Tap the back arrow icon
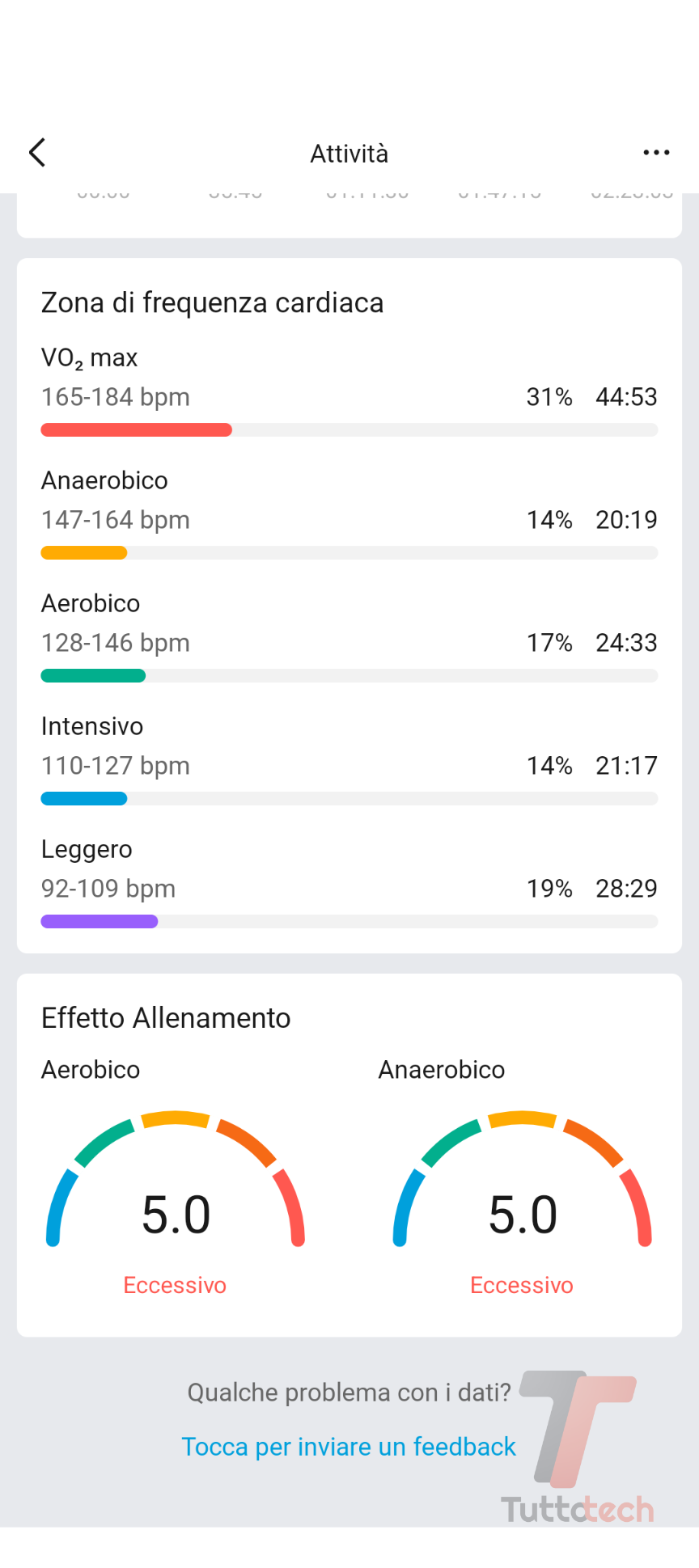The width and height of the screenshot is (699, 1568). (37, 152)
